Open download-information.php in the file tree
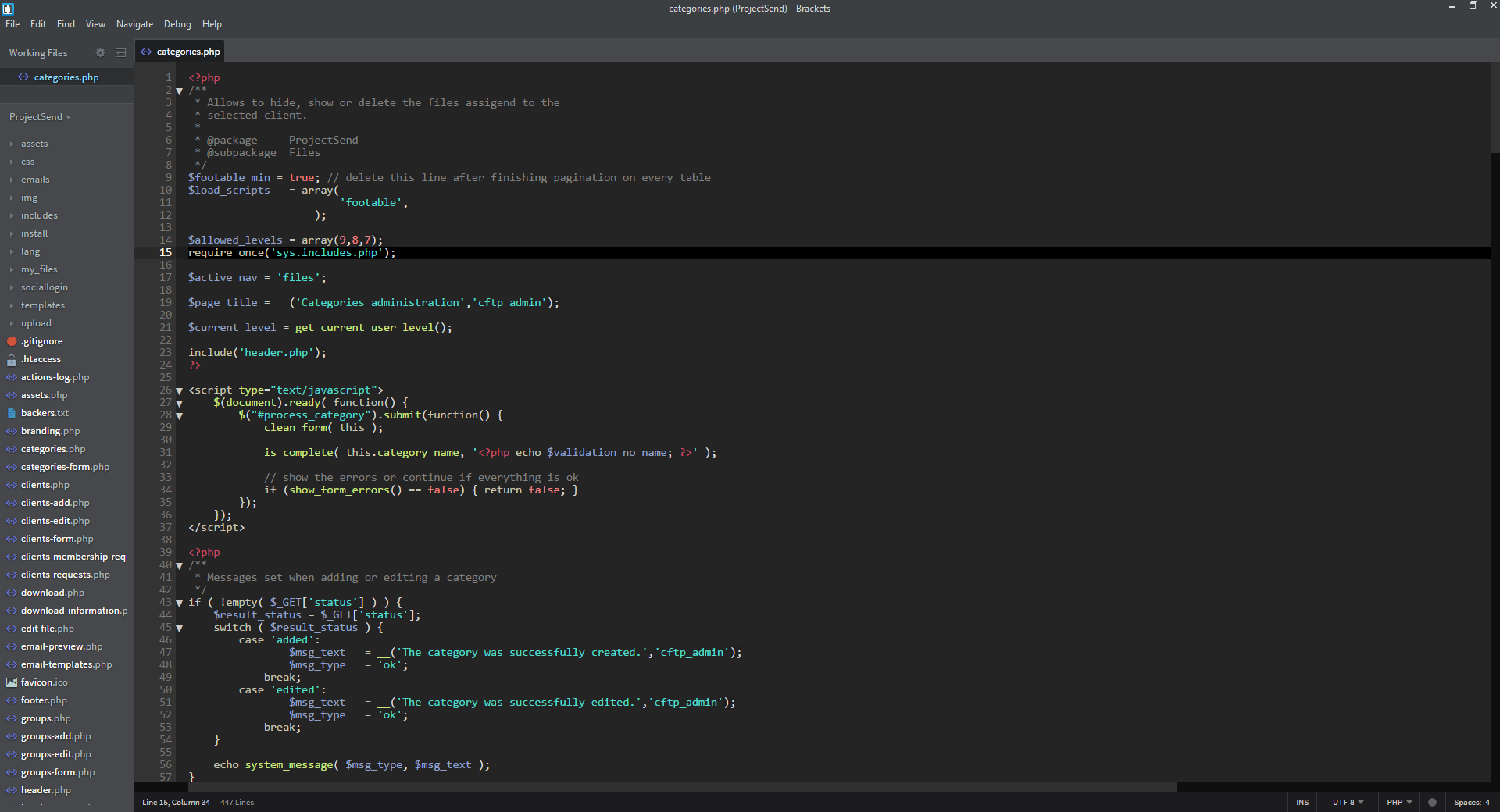 click(x=74, y=611)
